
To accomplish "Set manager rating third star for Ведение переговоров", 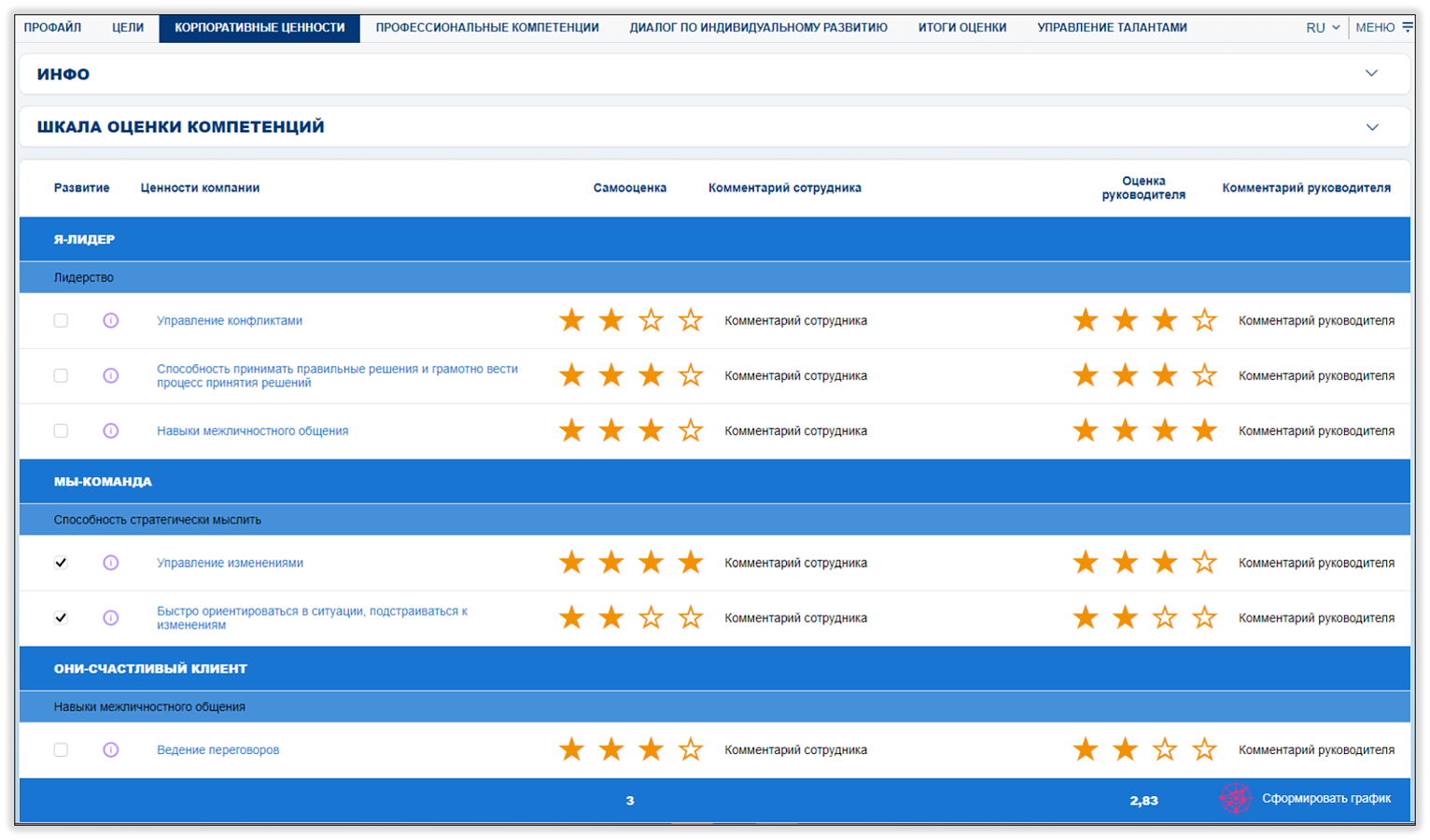I will point(1165,749).
